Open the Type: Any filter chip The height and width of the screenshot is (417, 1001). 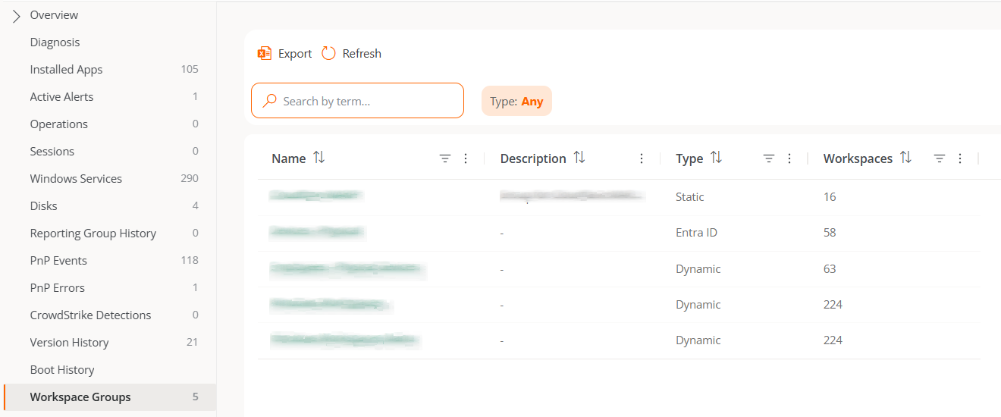517,101
